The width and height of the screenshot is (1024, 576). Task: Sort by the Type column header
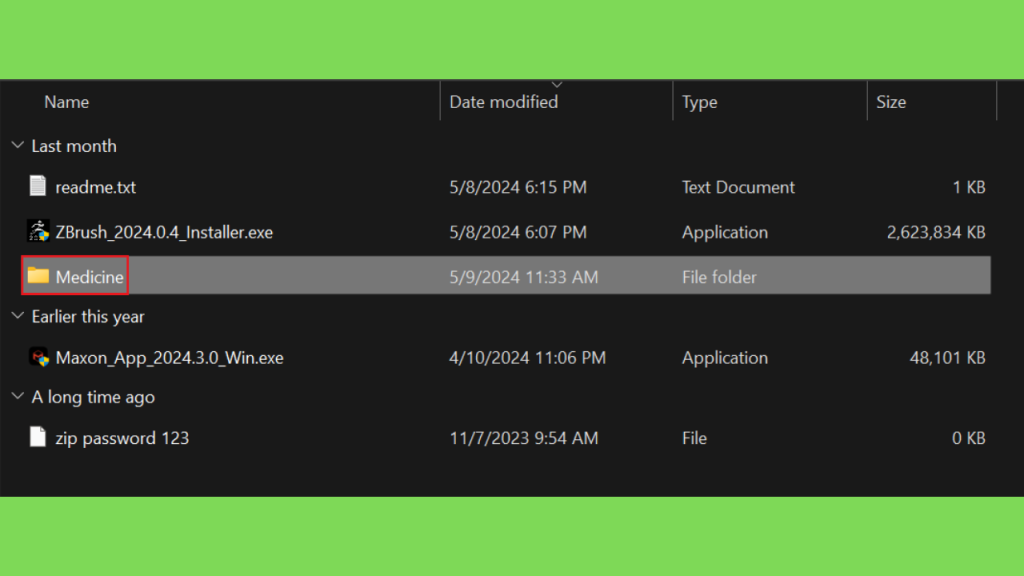[x=699, y=103]
